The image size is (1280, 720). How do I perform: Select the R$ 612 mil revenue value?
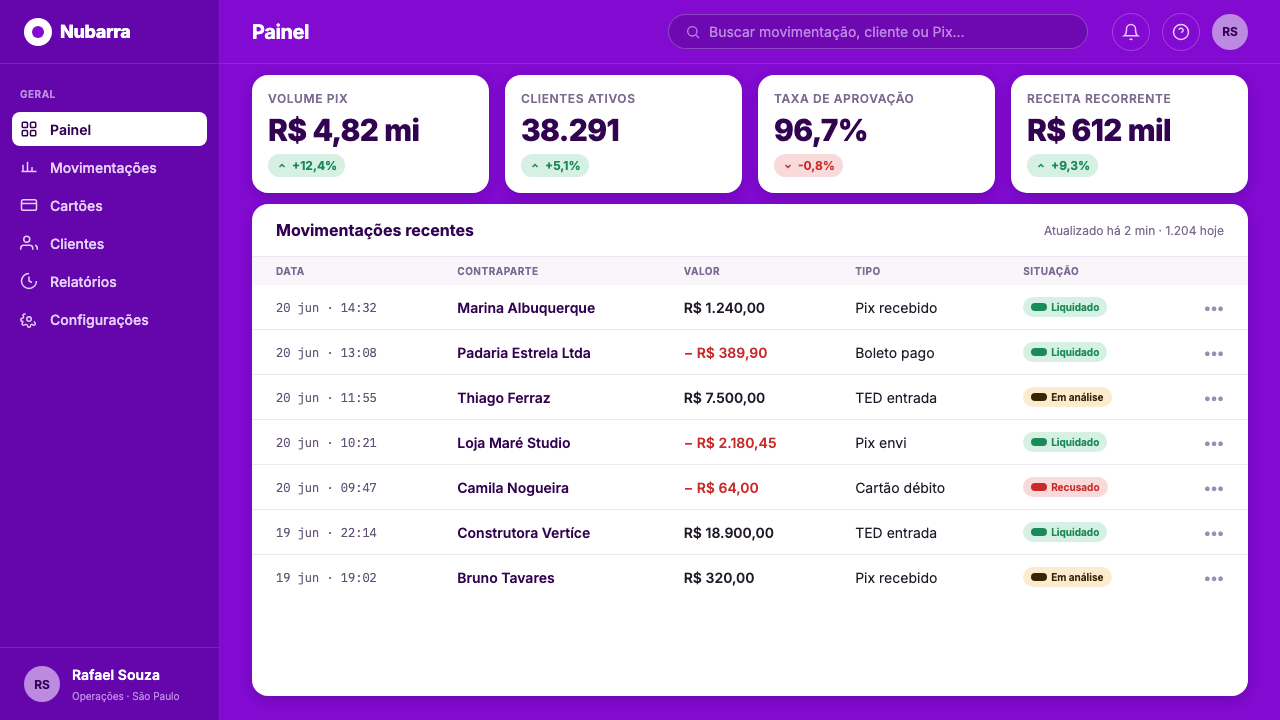(x=1099, y=130)
